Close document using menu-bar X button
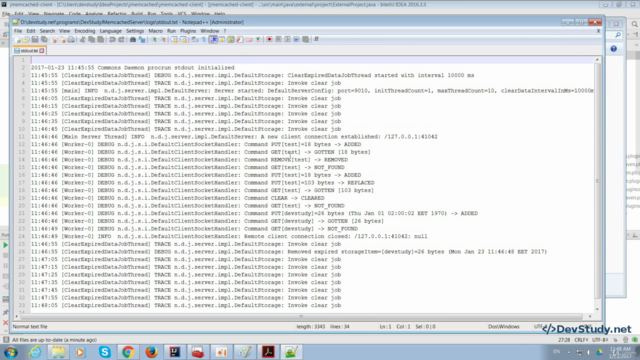The height and width of the screenshot is (360, 640). [598, 31]
